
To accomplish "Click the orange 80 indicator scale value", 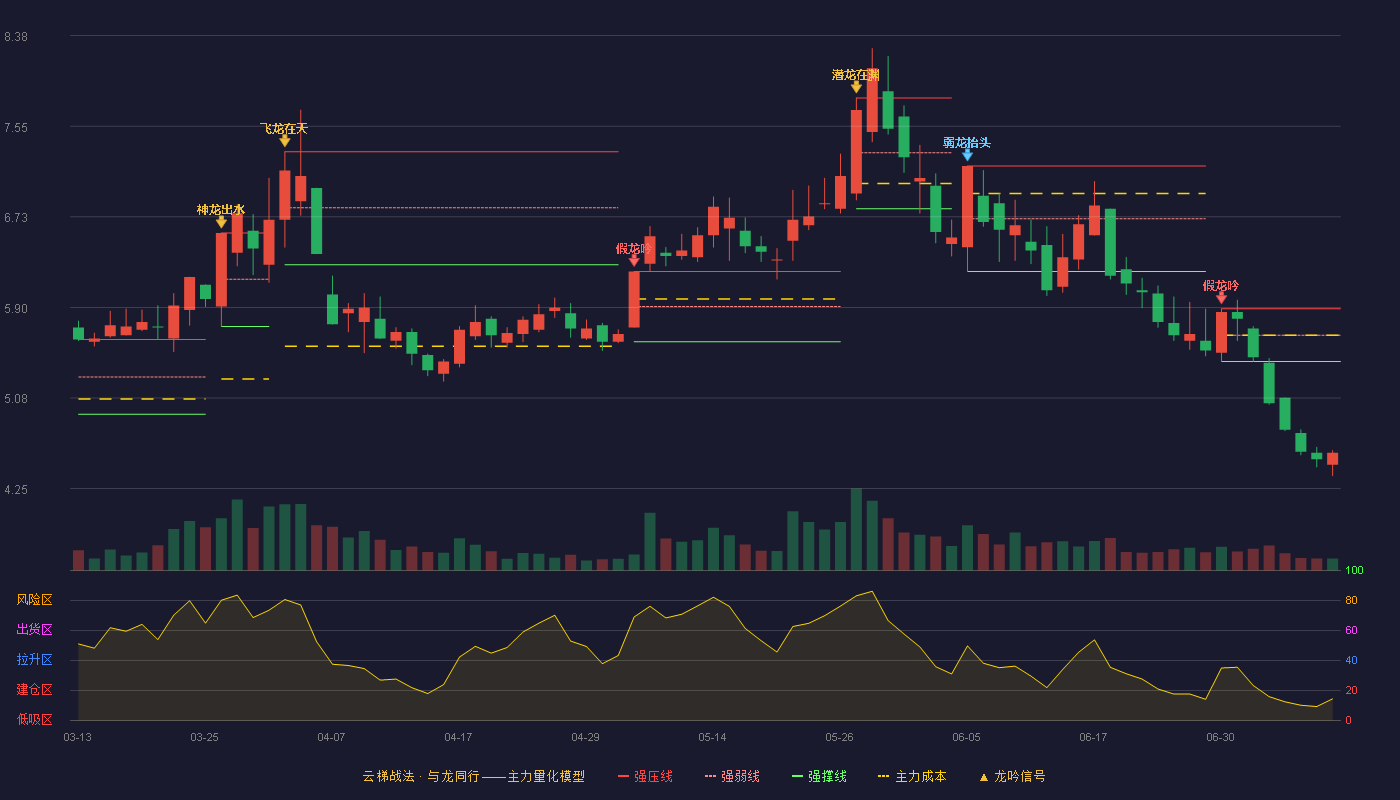I will pos(1351,601).
